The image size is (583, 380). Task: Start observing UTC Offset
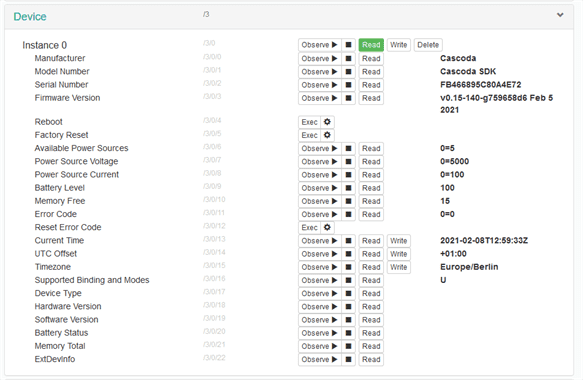pyautogui.click(x=319, y=254)
